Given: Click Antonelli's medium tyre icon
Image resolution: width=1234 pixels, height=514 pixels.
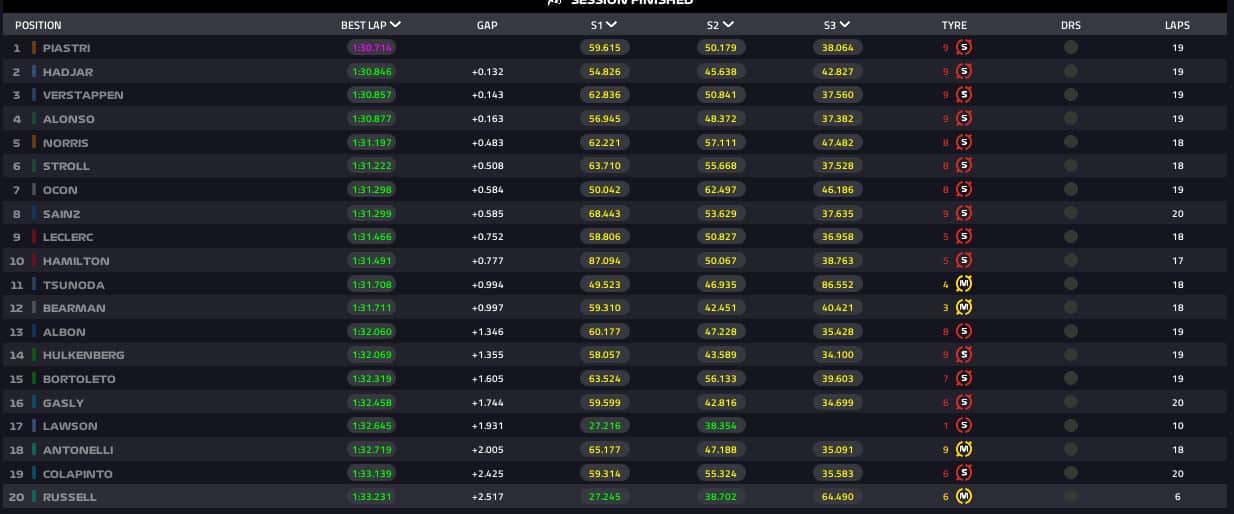Looking at the screenshot, I should click(x=964, y=450).
